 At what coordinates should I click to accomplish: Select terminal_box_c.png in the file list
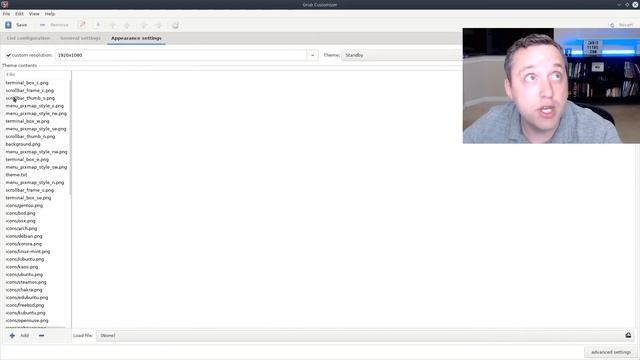pos(27,83)
